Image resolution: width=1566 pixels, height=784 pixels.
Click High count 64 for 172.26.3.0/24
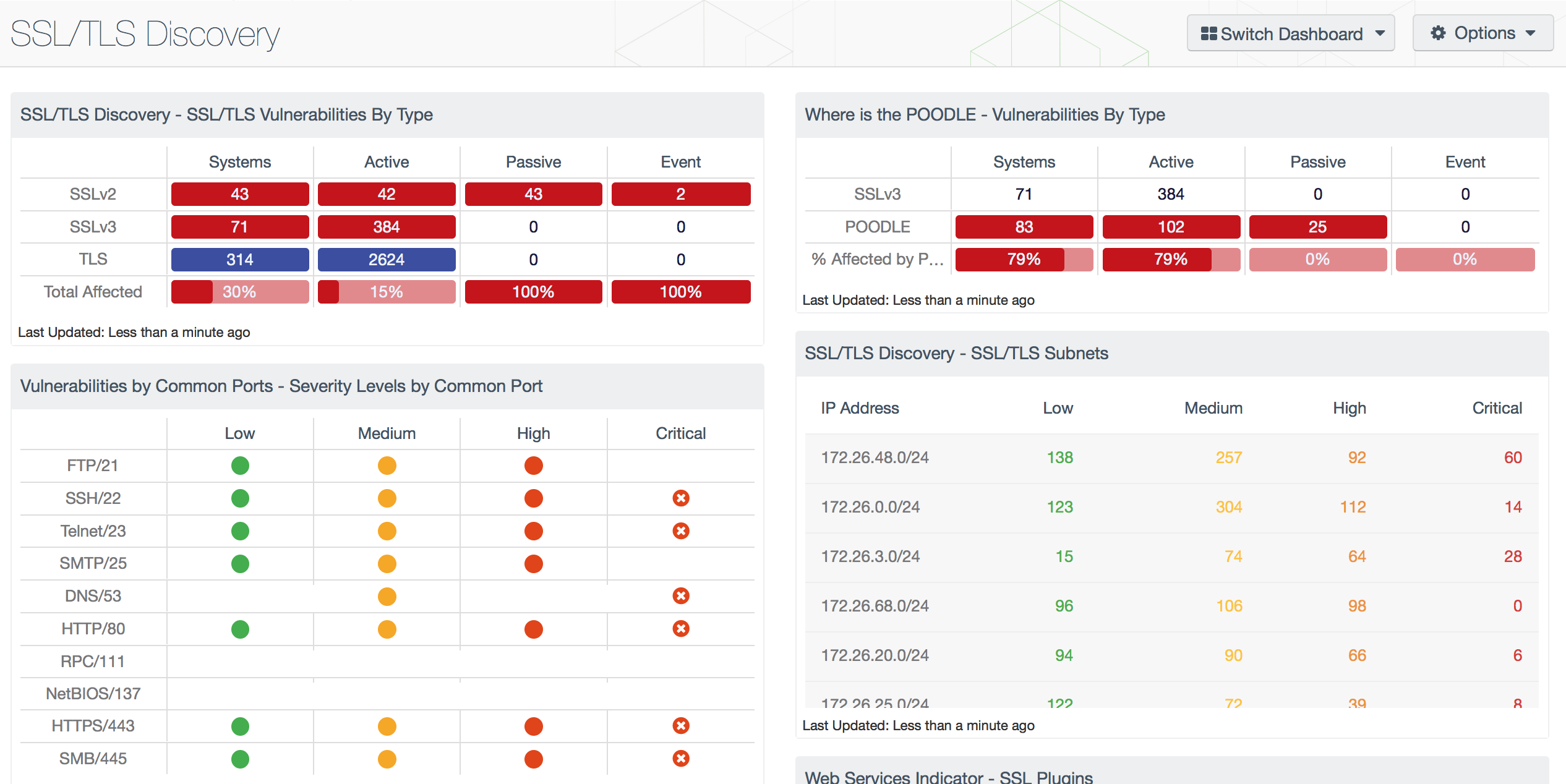coord(1357,557)
